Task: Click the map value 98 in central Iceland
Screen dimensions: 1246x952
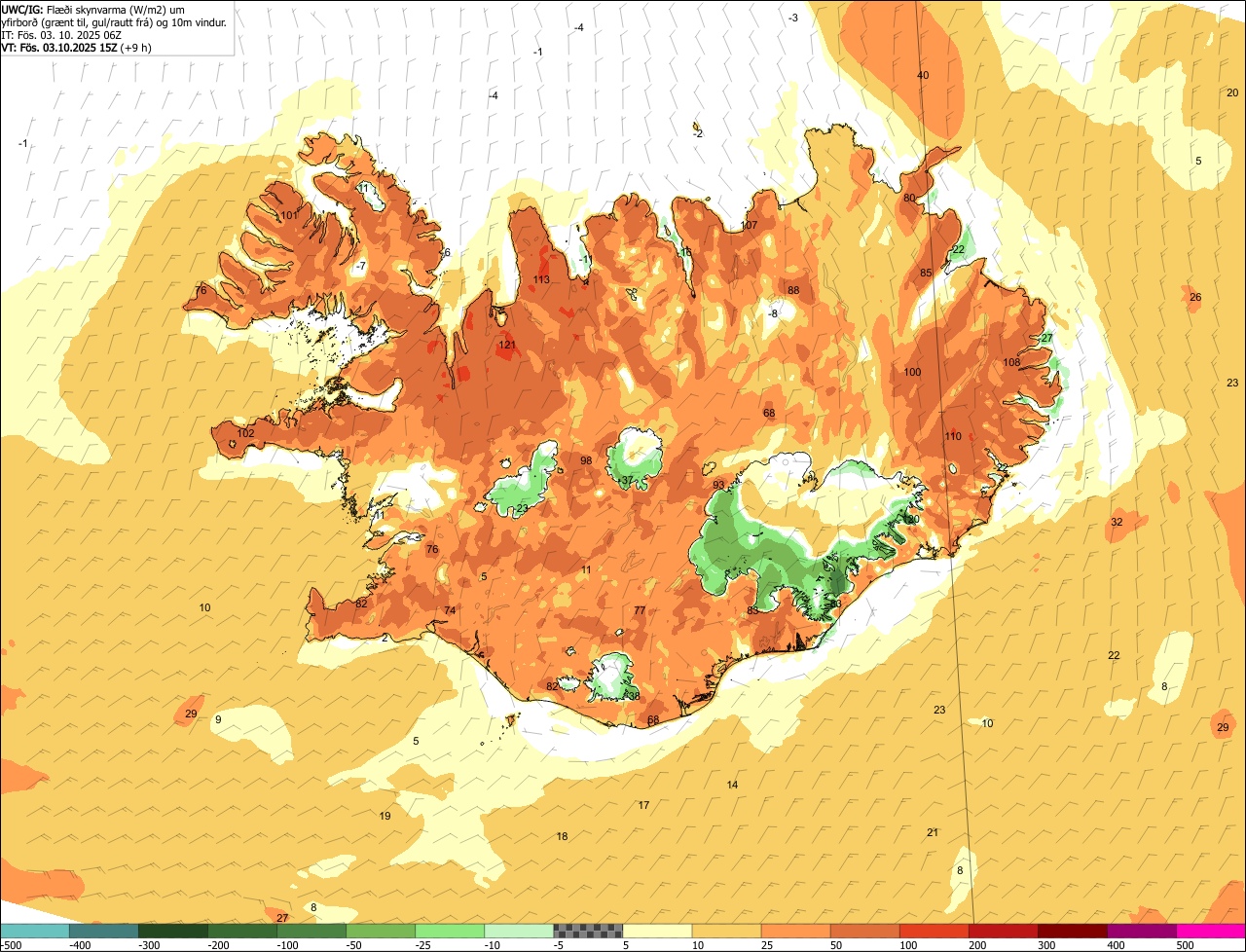Action: (586, 461)
